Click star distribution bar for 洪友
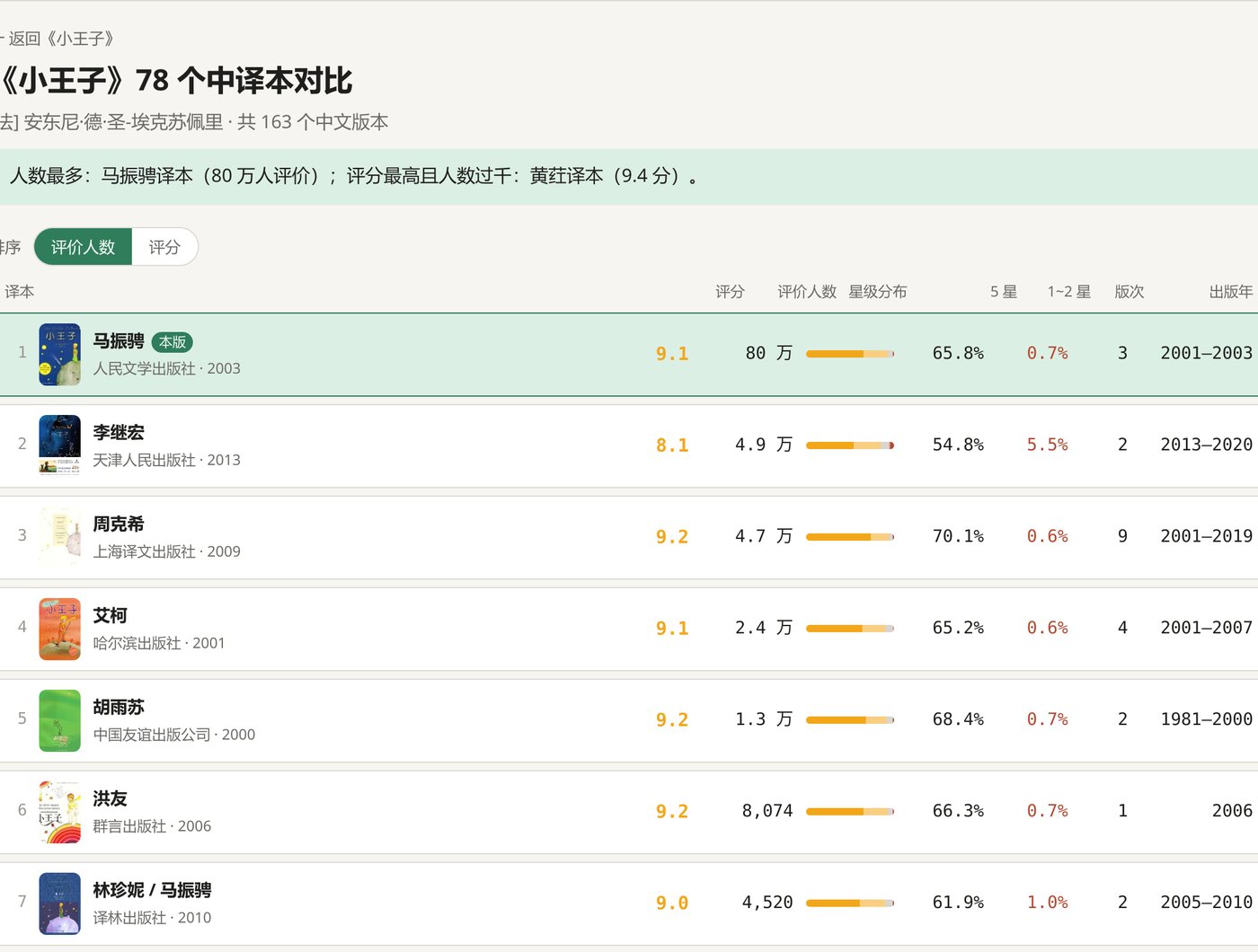 point(850,812)
